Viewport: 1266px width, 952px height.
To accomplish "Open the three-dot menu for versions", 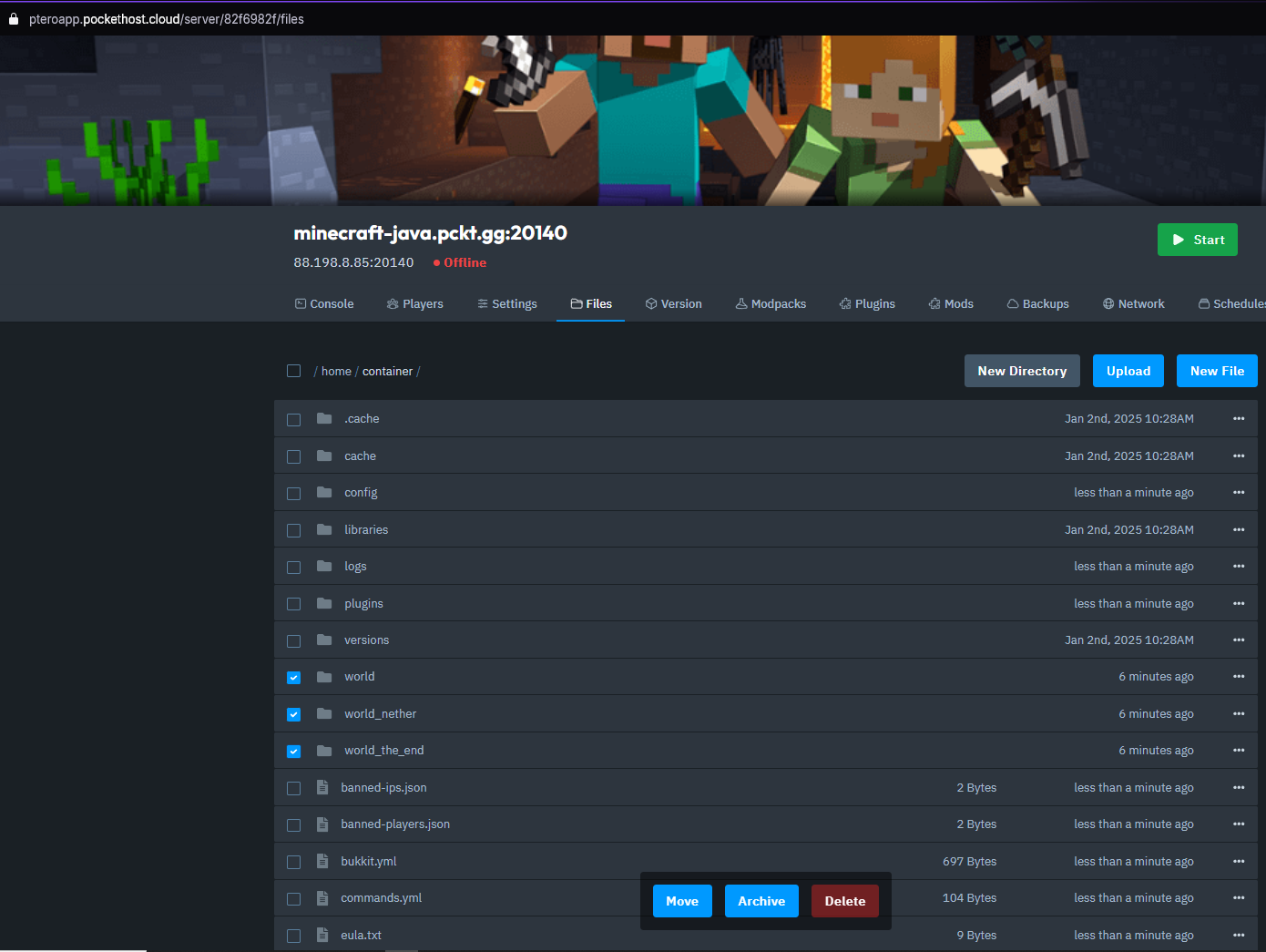I will click(1239, 640).
